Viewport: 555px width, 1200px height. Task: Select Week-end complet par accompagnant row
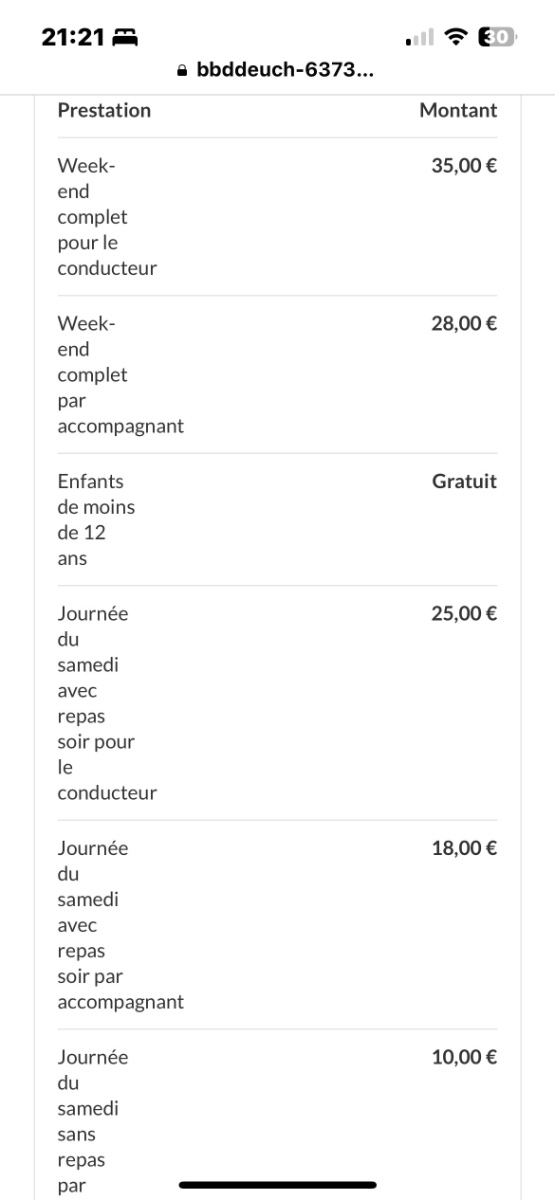click(277, 375)
